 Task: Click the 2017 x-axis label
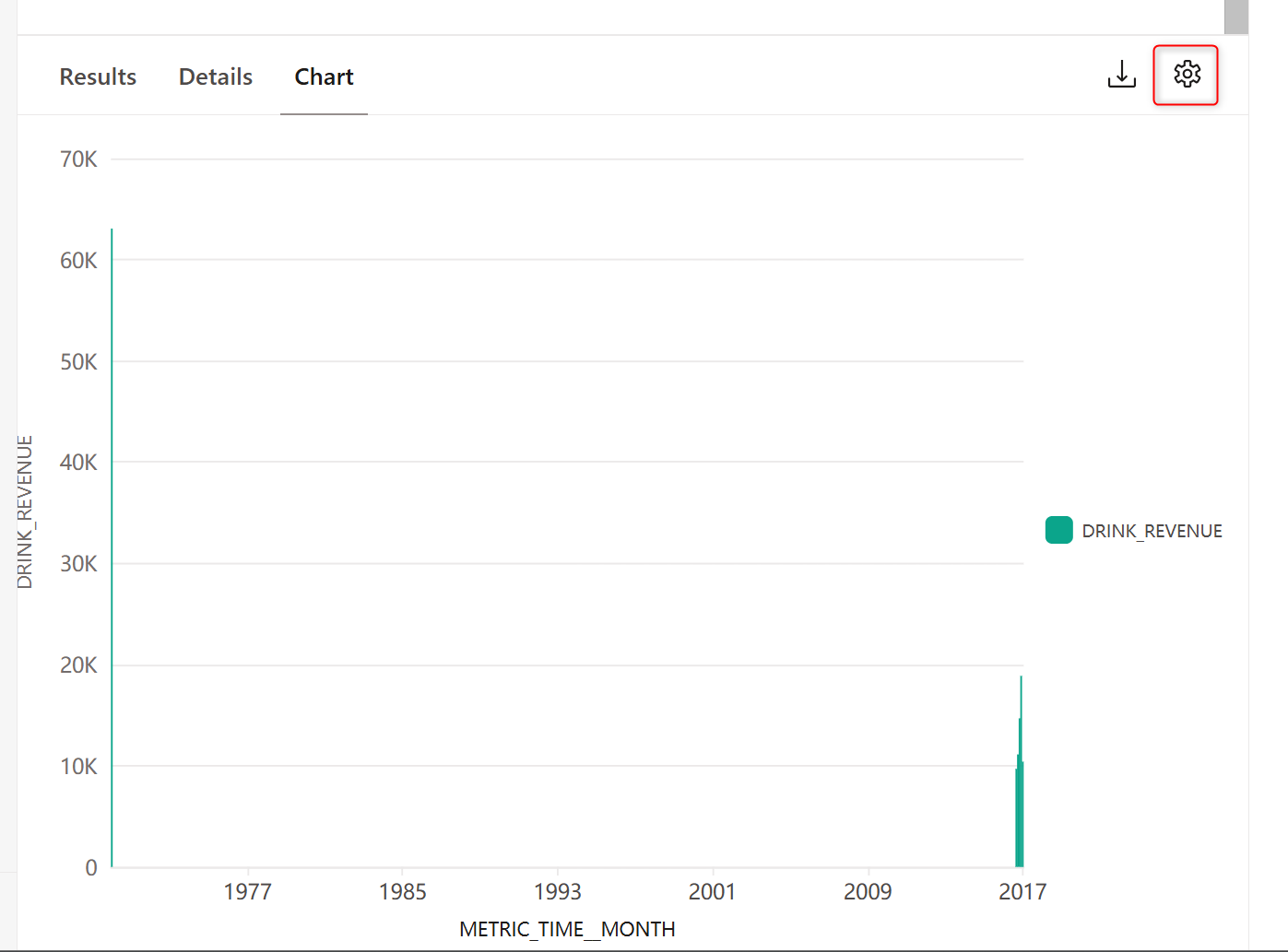coord(1022,891)
